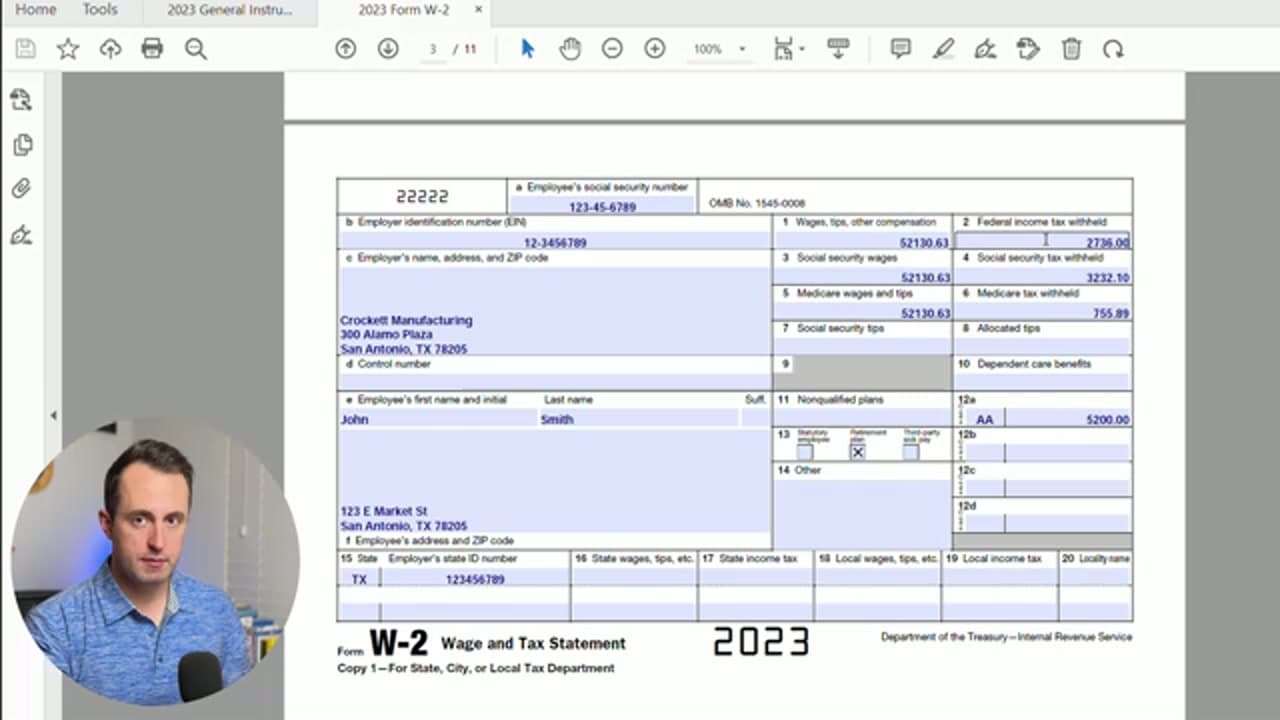The image size is (1280, 720).
Task: Open the signatures sidebar panel icon
Action: pos(21,236)
